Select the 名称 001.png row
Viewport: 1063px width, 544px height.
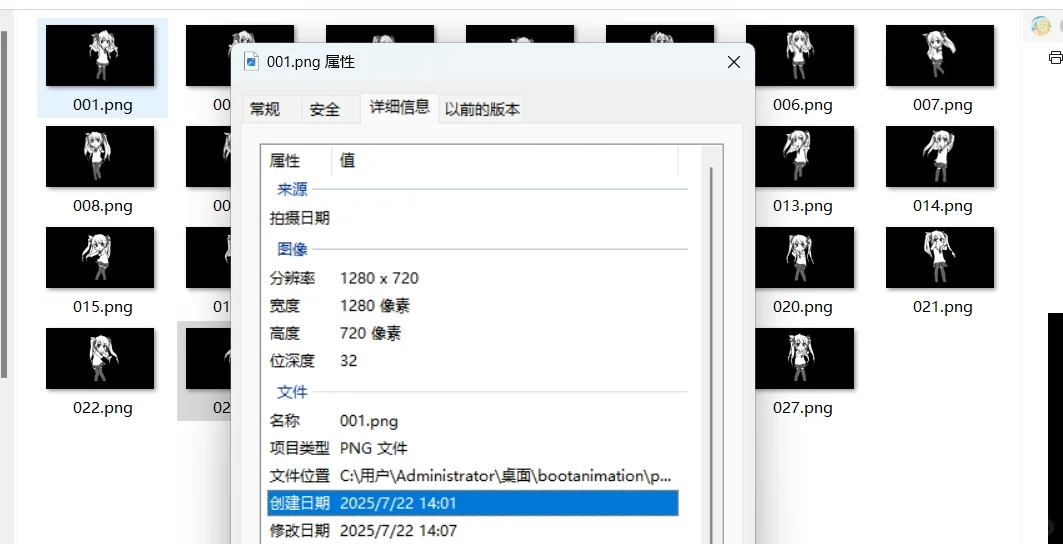[473, 421]
